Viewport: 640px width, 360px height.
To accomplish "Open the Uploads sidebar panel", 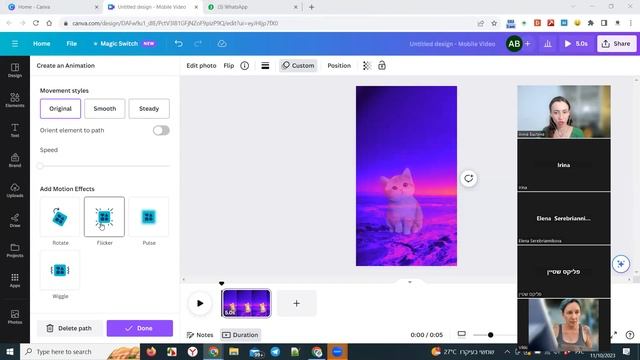I will 15,190.
